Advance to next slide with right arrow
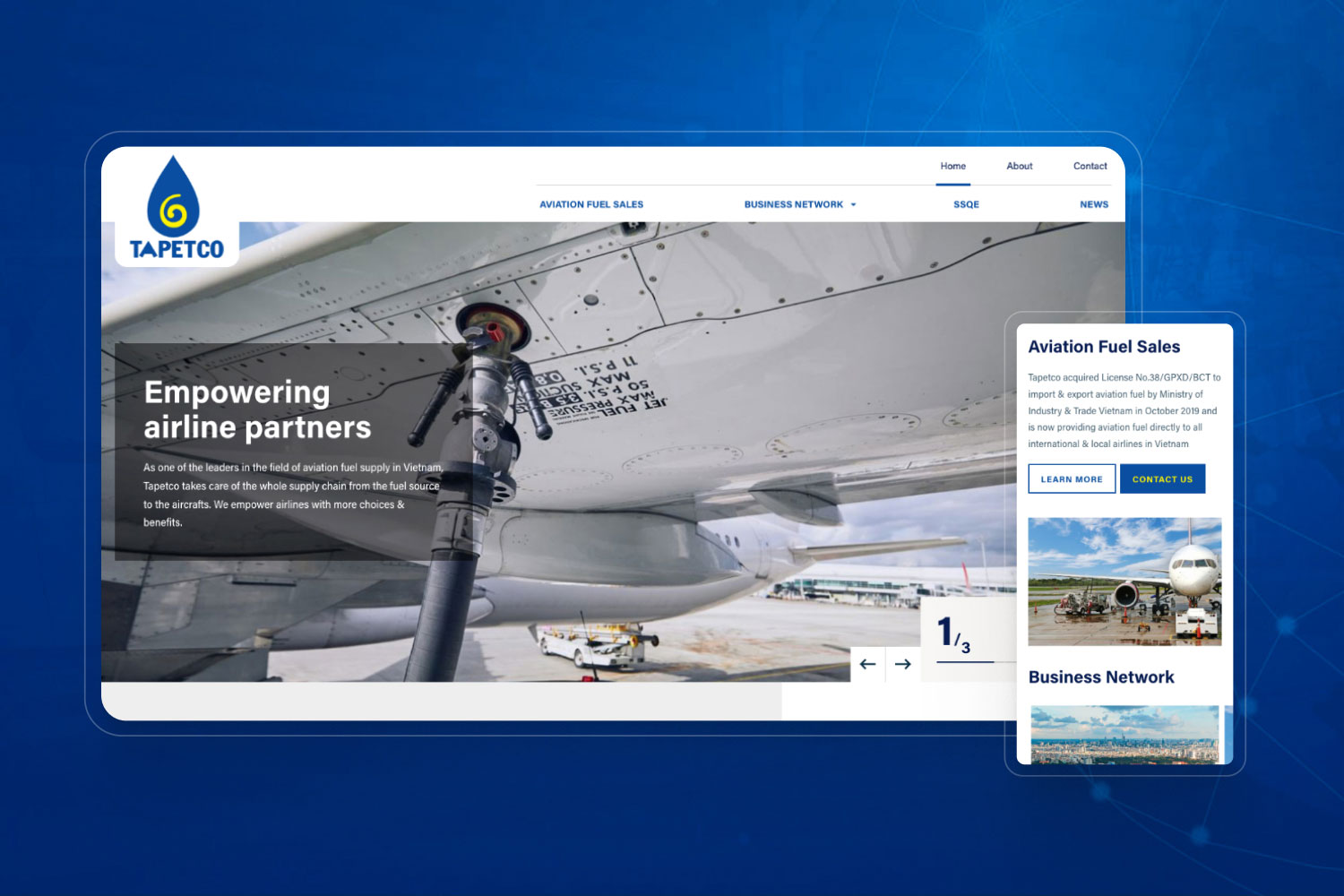 point(903,664)
